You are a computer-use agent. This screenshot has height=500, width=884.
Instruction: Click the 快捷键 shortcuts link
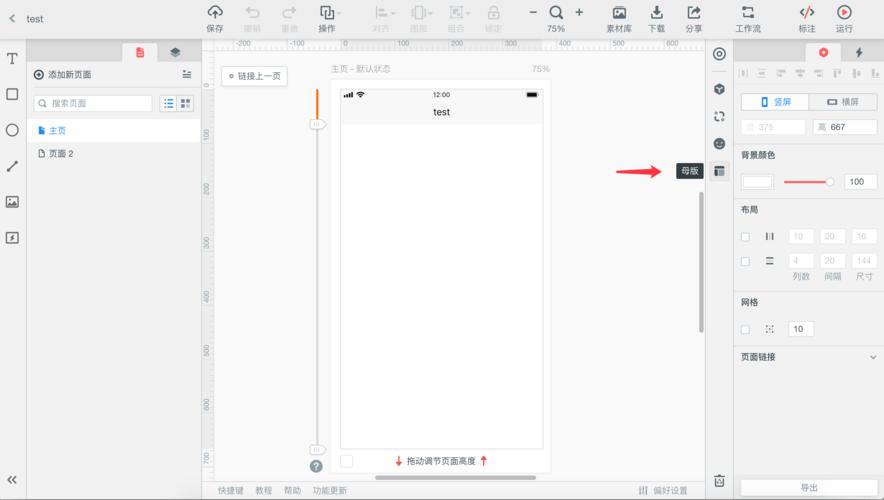coord(231,490)
